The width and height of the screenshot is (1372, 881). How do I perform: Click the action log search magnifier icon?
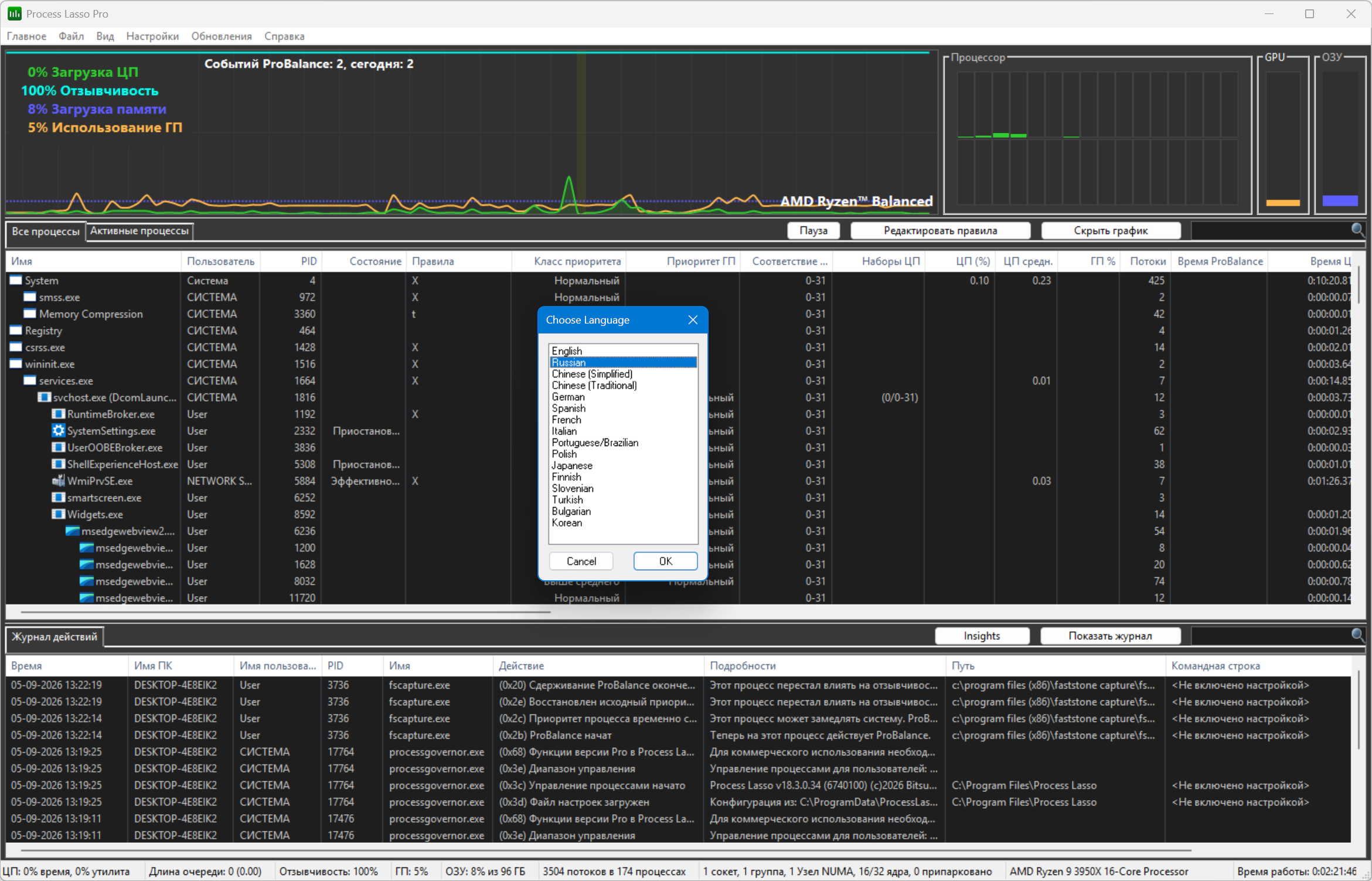pyautogui.click(x=1357, y=635)
